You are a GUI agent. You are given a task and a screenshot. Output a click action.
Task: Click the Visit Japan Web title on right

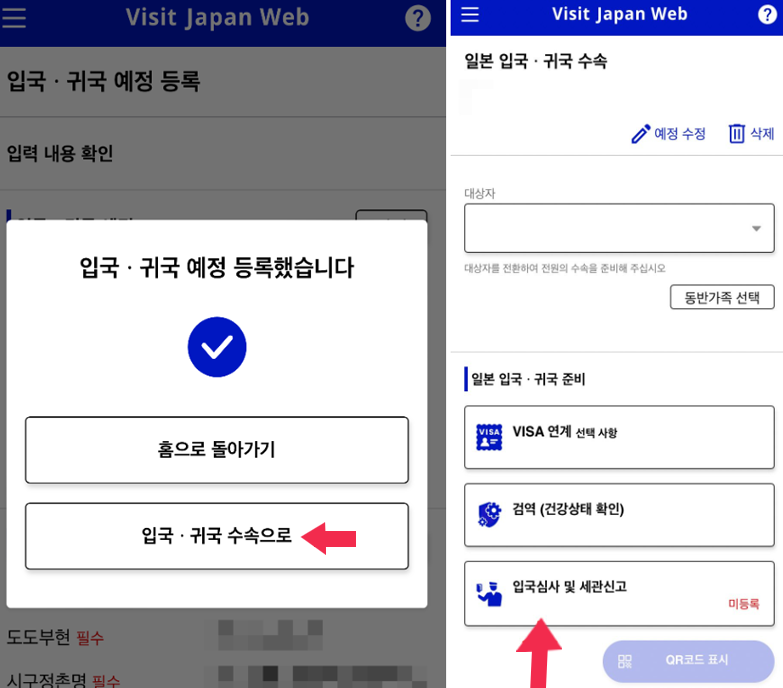619,14
